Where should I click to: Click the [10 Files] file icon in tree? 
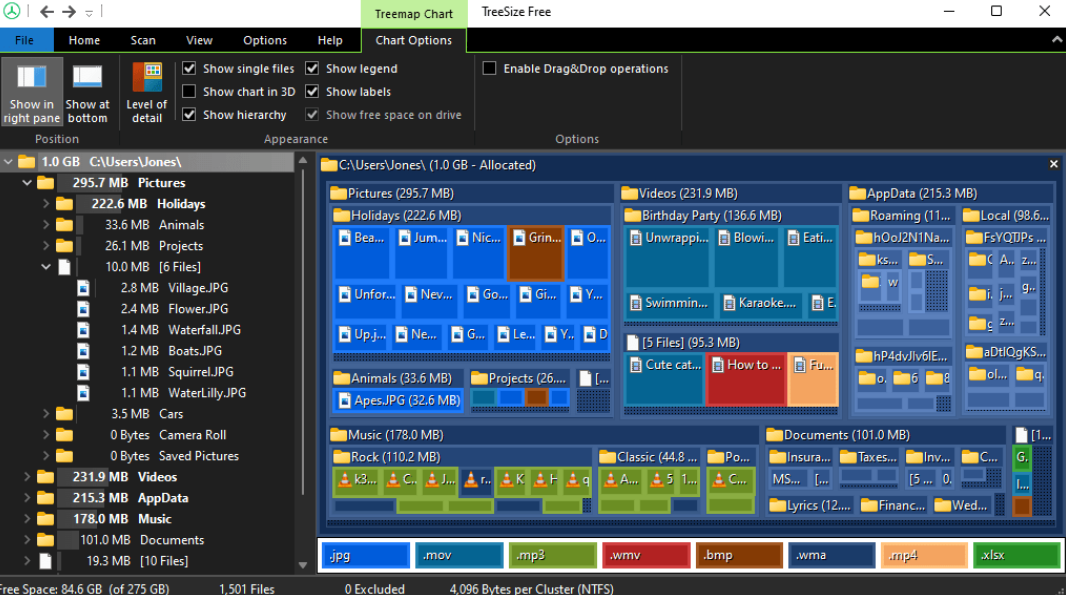coord(46,561)
